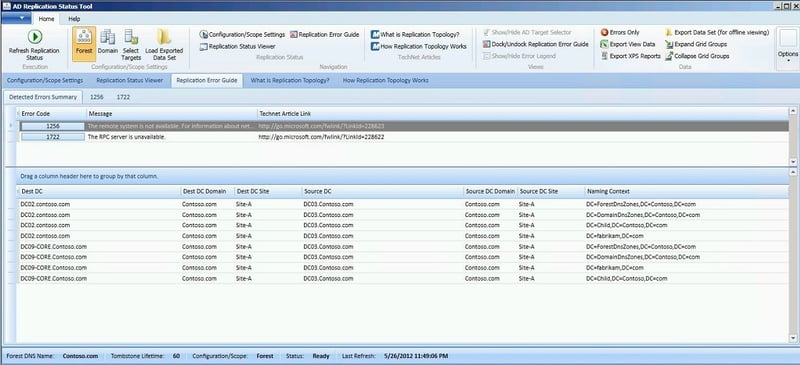
Task: Switch to the Help ribbon tab
Action: click(74, 19)
